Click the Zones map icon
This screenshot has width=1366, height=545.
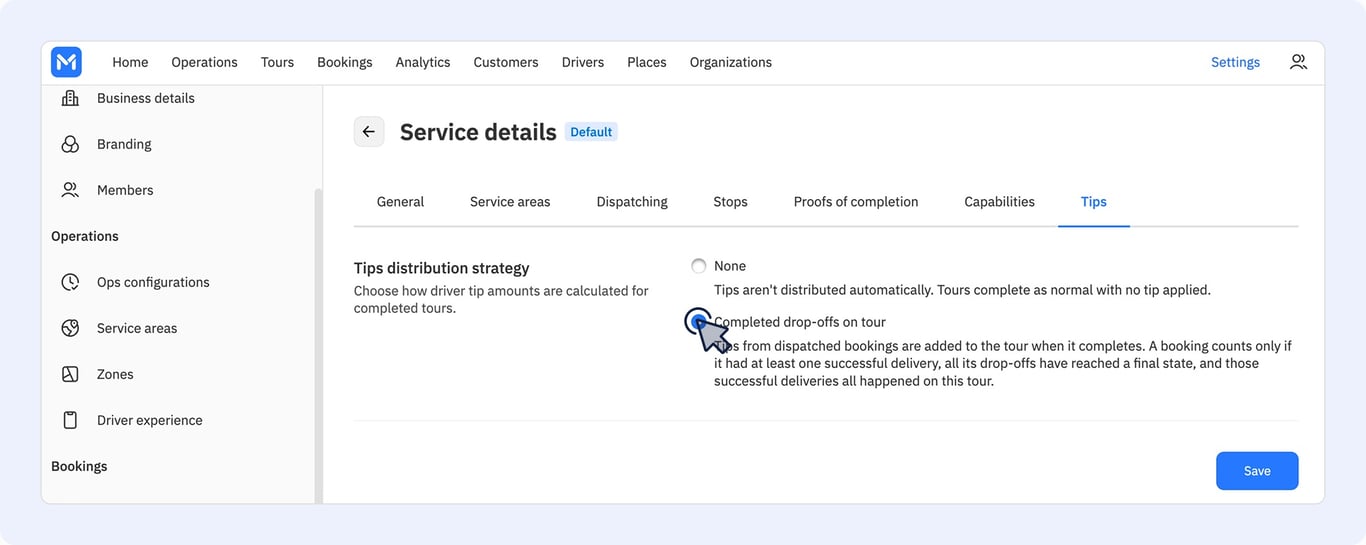pos(70,374)
